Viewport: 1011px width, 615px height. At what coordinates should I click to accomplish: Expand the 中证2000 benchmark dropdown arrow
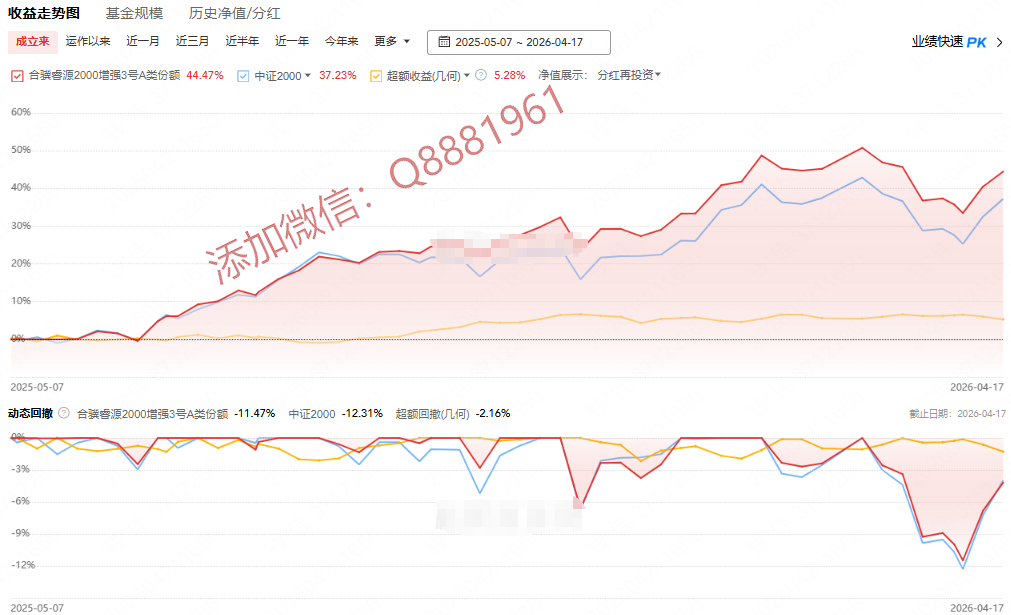click(x=308, y=75)
